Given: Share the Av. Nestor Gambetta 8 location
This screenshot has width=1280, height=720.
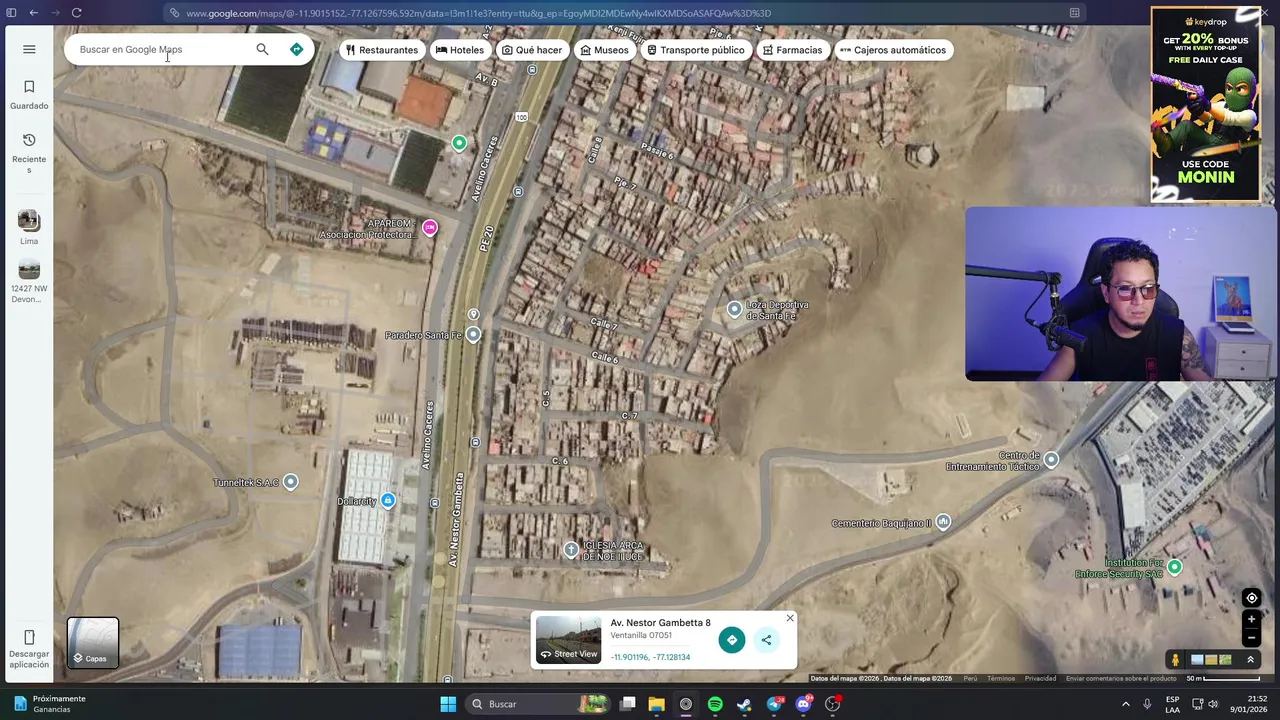Looking at the screenshot, I should [x=766, y=640].
